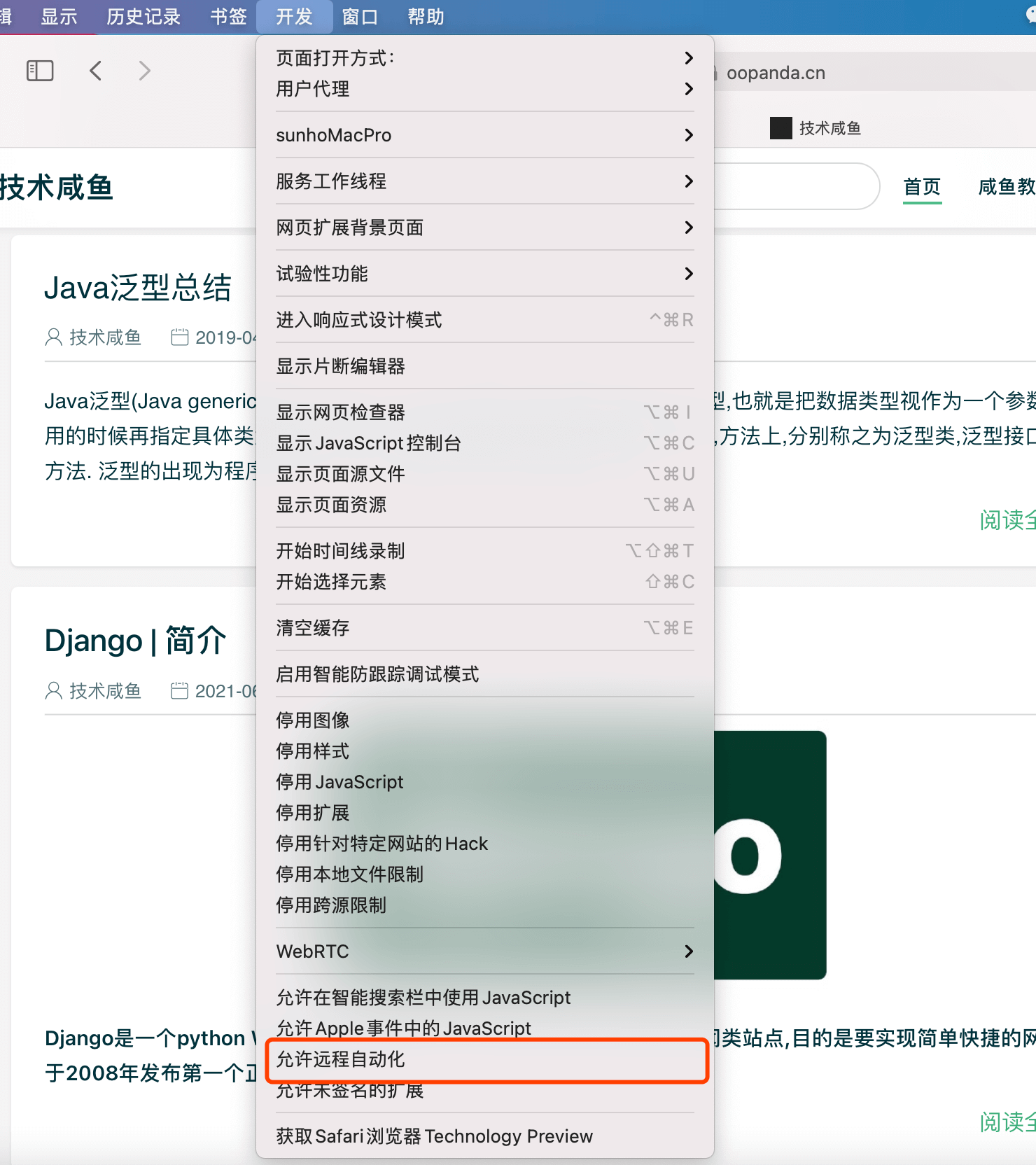Toggle 允许在智能搜索栏中使用 JavaScript

485,998
